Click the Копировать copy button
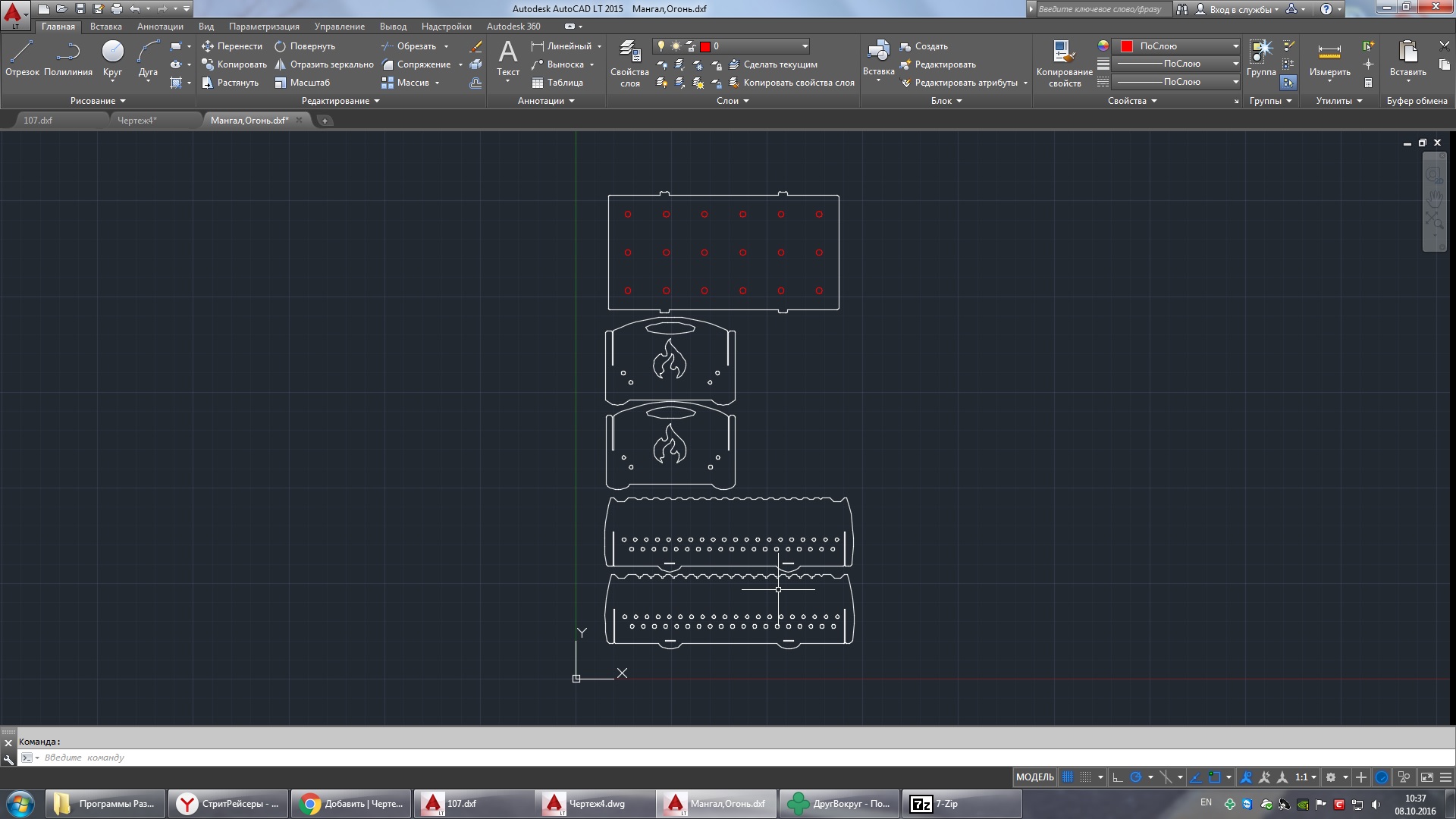The height and width of the screenshot is (819, 1456). [234, 64]
